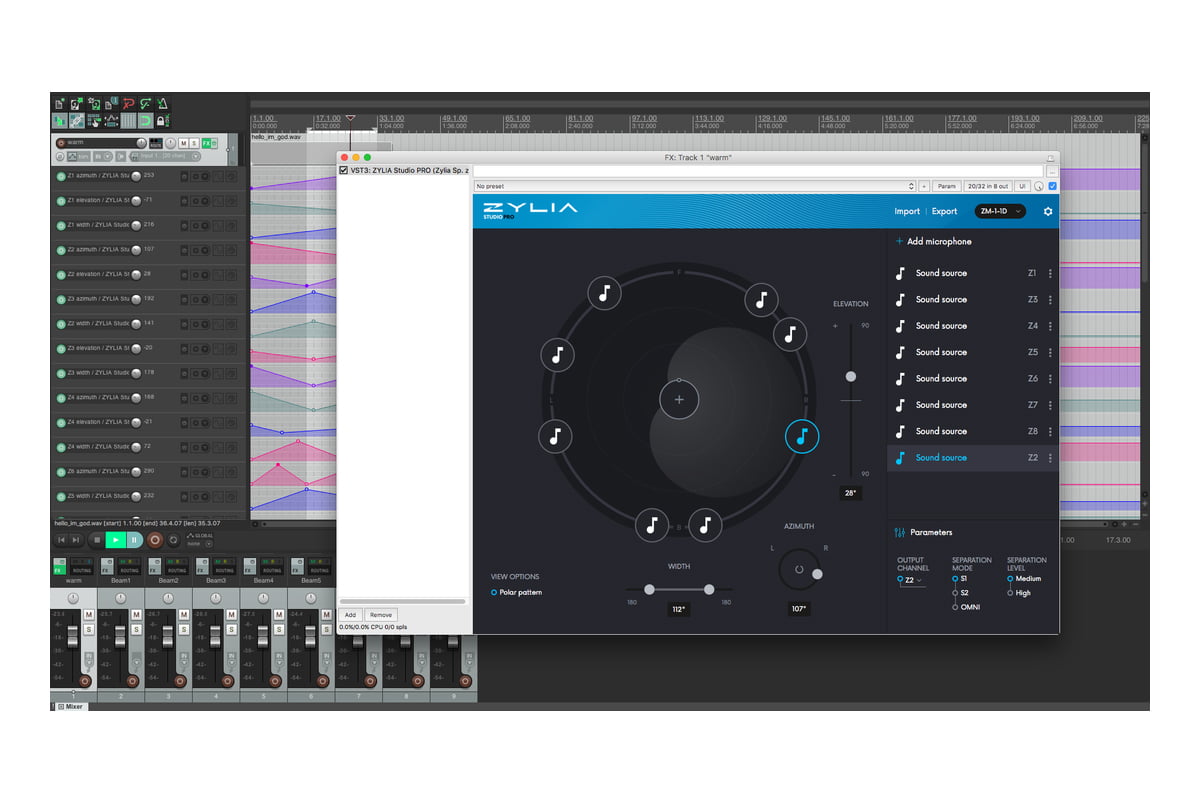This screenshot has width=1200, height=800.
Task: Stop playback in the transport bar
Action: point(97,540)
